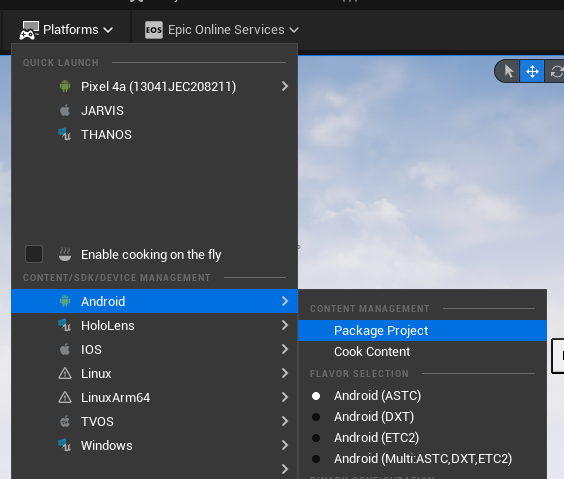The height and width of the screenshot is (479, 564).
Task: Open Epic Online Services dropdown
Action: (x=222, y=30)
